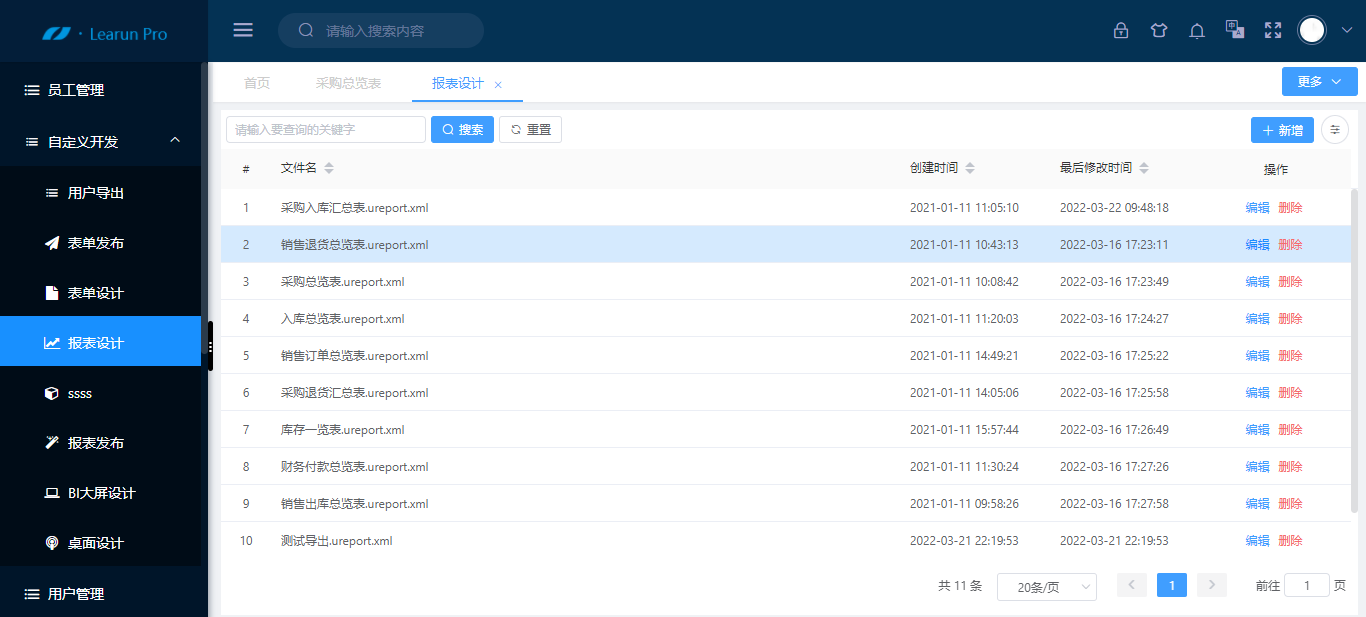Image resolution: width=1366 pixels, height=617 pixels.
Task: Click the table vertical scrollbar
Action: click(1355, 350)
